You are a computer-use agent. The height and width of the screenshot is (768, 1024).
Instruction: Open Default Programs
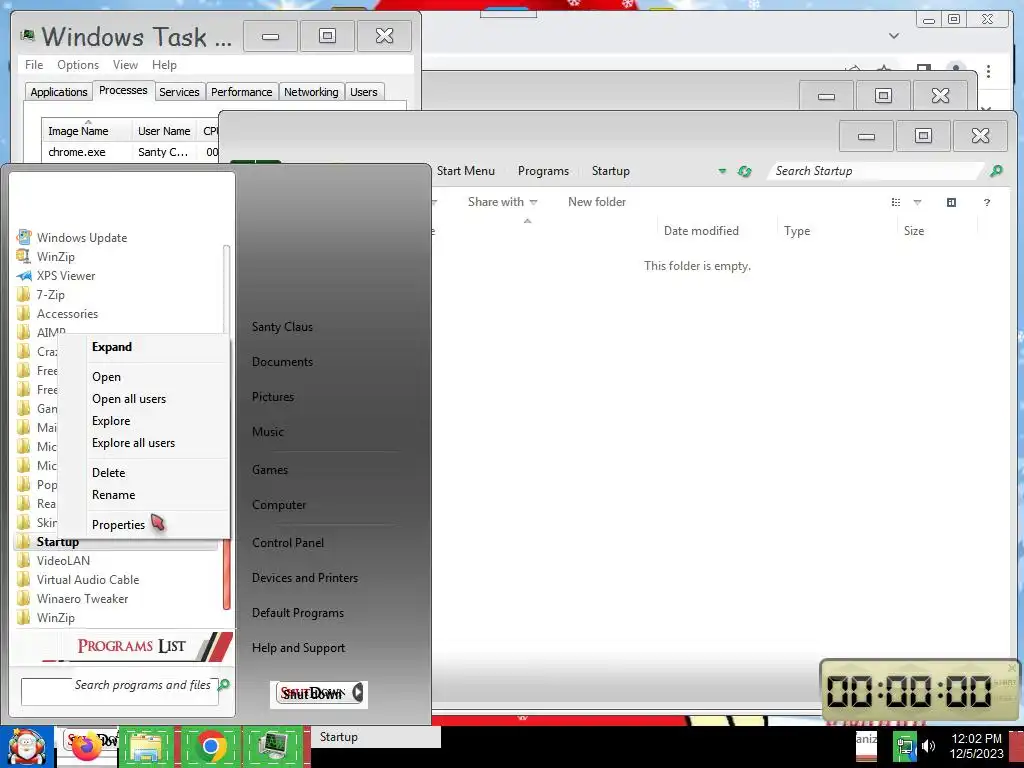click(x=298, y=613)
